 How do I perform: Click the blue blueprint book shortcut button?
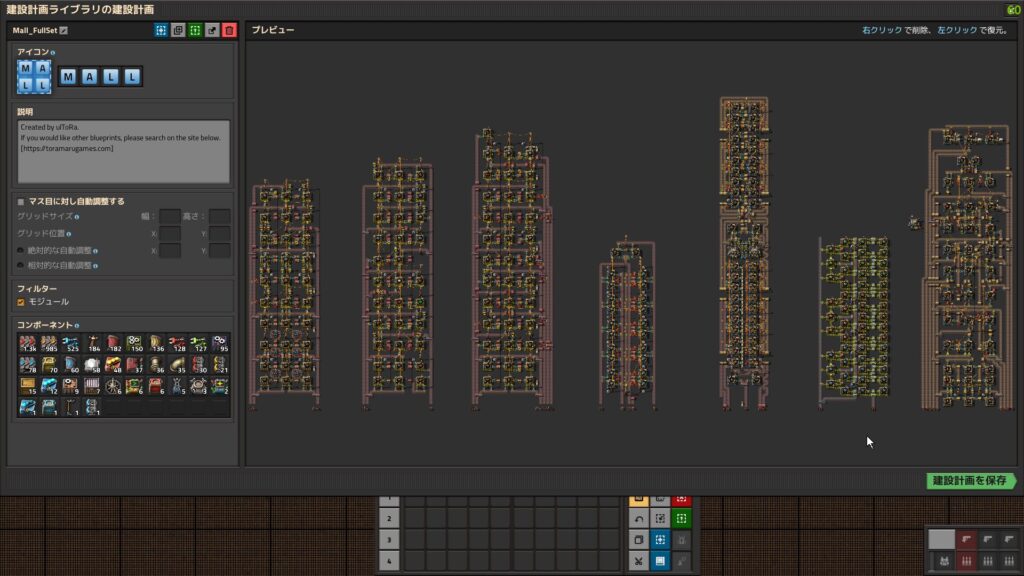click(x=660, y=561)
